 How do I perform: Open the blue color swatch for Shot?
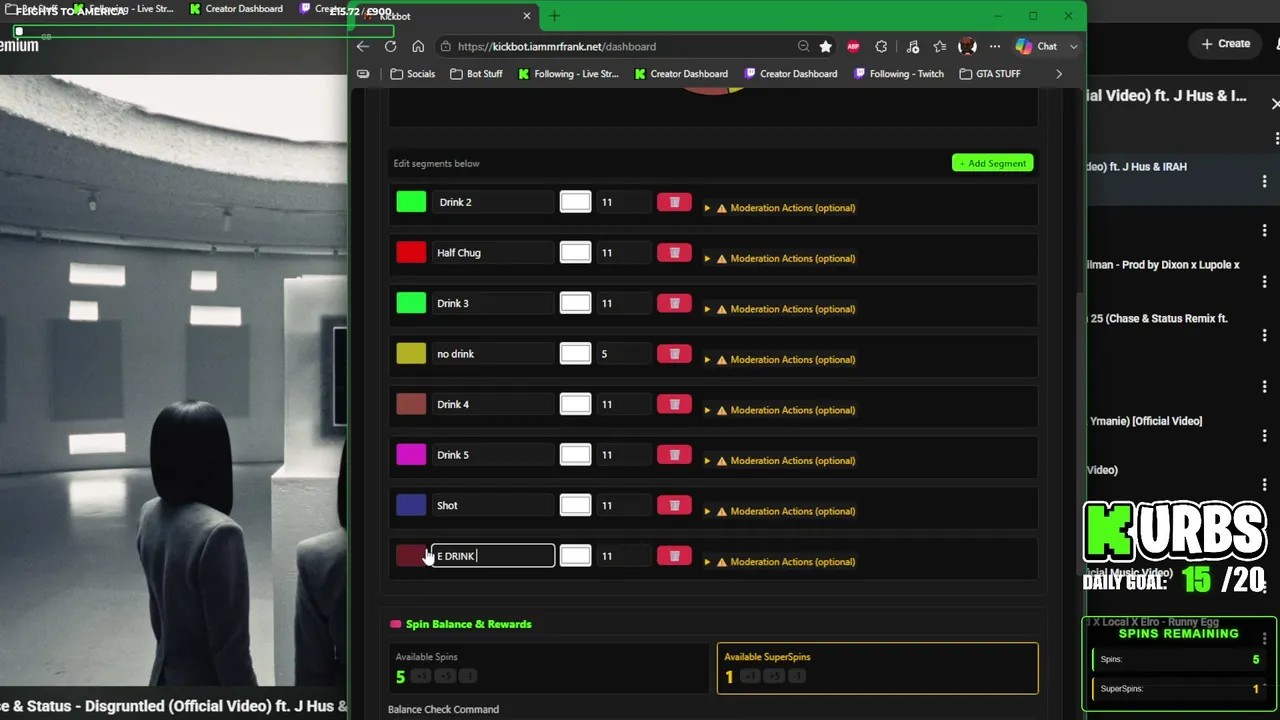click(411, 505)
